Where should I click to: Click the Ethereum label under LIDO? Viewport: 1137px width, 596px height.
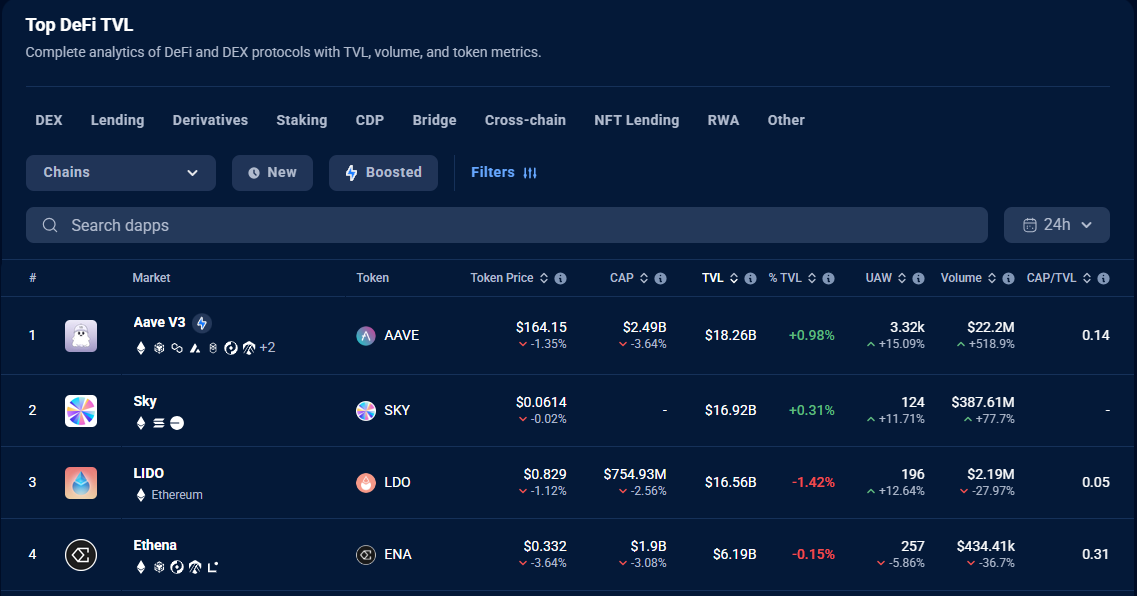(177, 495)
